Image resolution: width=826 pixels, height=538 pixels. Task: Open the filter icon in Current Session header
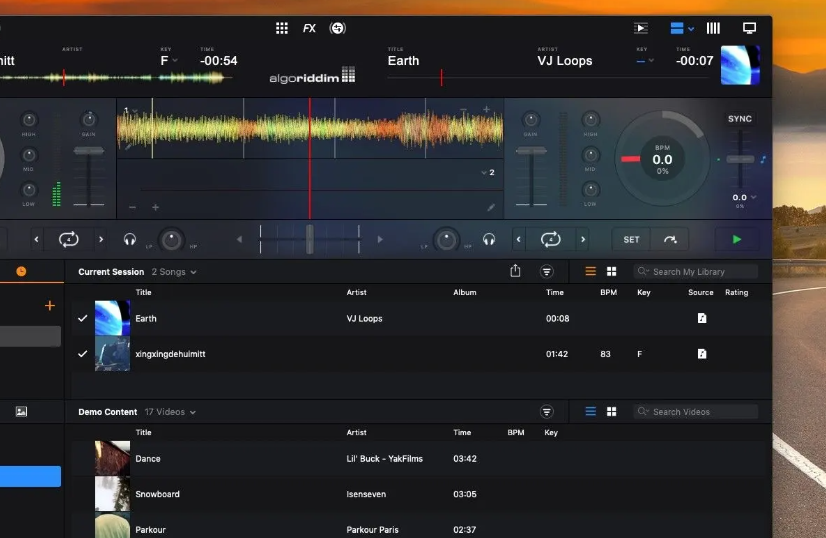(x=547, y=272)
